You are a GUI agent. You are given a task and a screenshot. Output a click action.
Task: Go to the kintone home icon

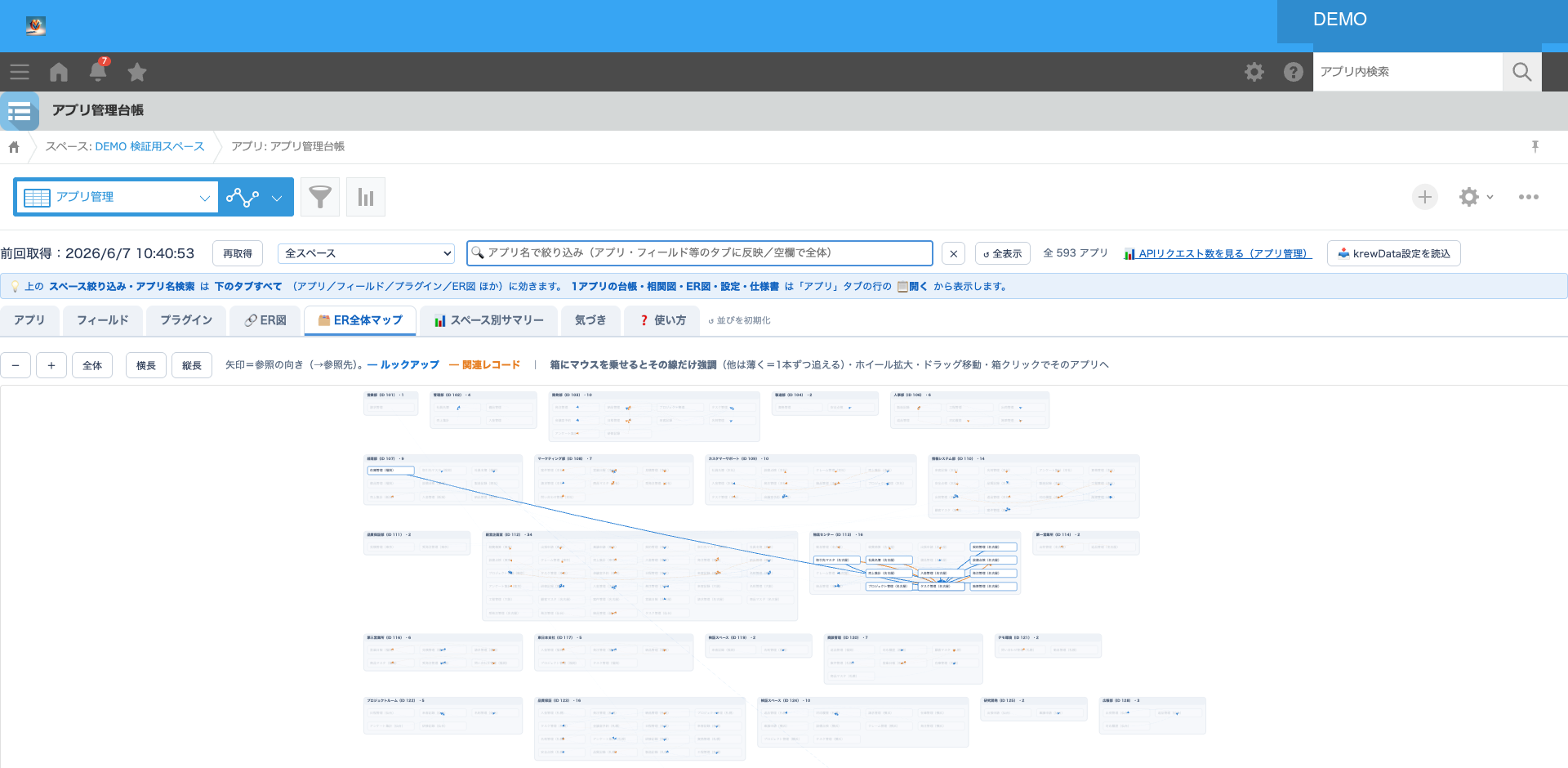pyautogui.click(x=59, y=72)
